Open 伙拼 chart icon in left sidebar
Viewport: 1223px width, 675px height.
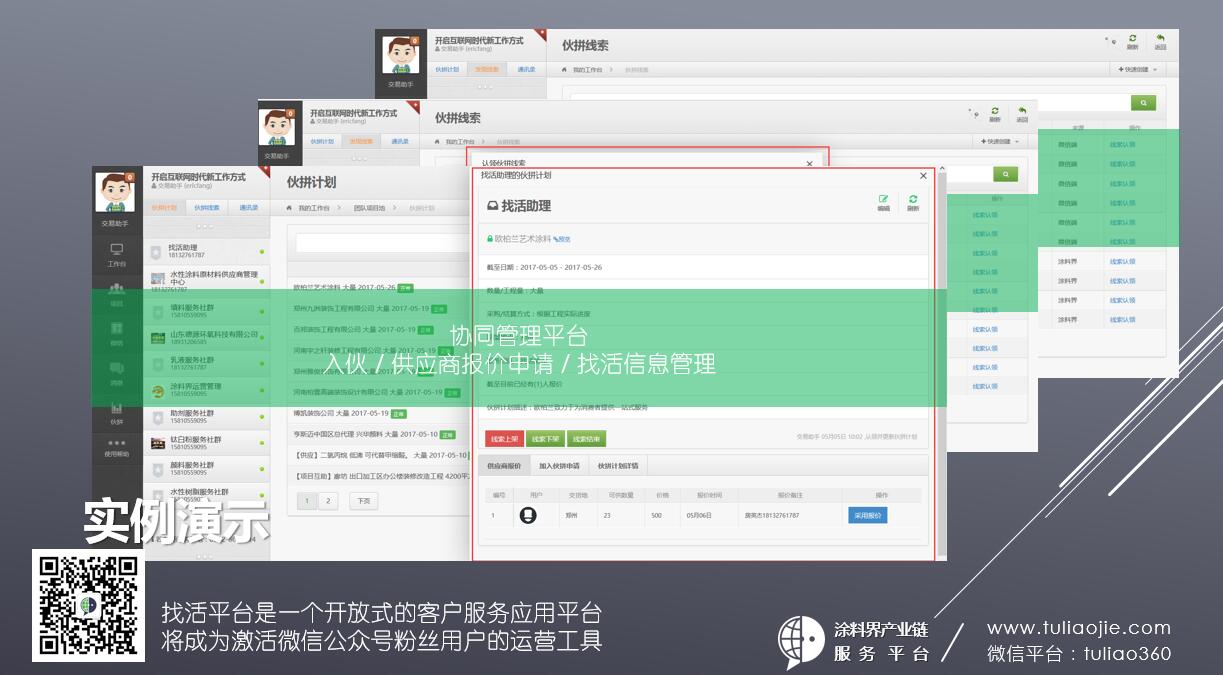pos(117,412)
